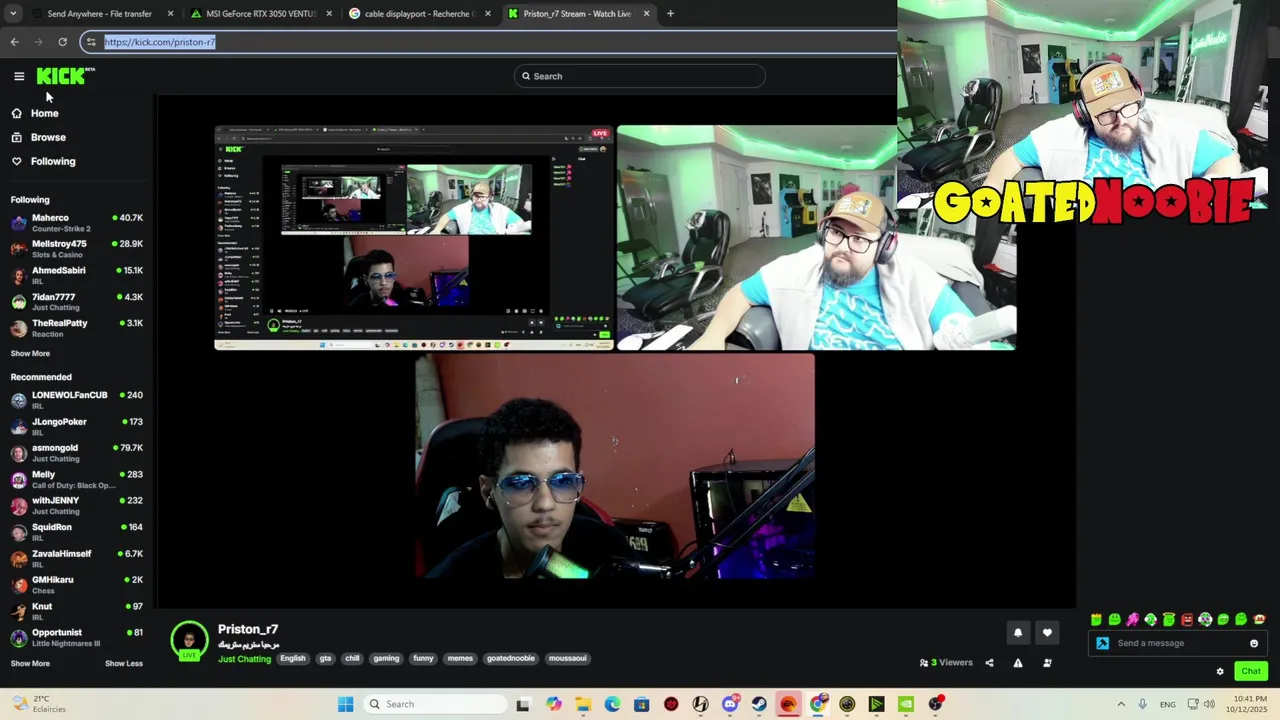1280x720 pixels.
Task: Open Just Chatting category link
Action: [x=244, y=659]
